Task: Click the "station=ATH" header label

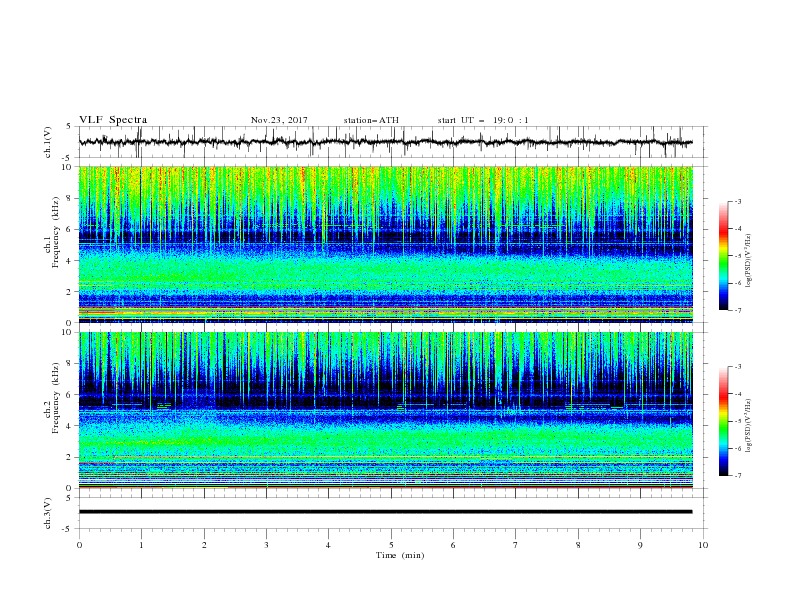Action: click(371, 120)
